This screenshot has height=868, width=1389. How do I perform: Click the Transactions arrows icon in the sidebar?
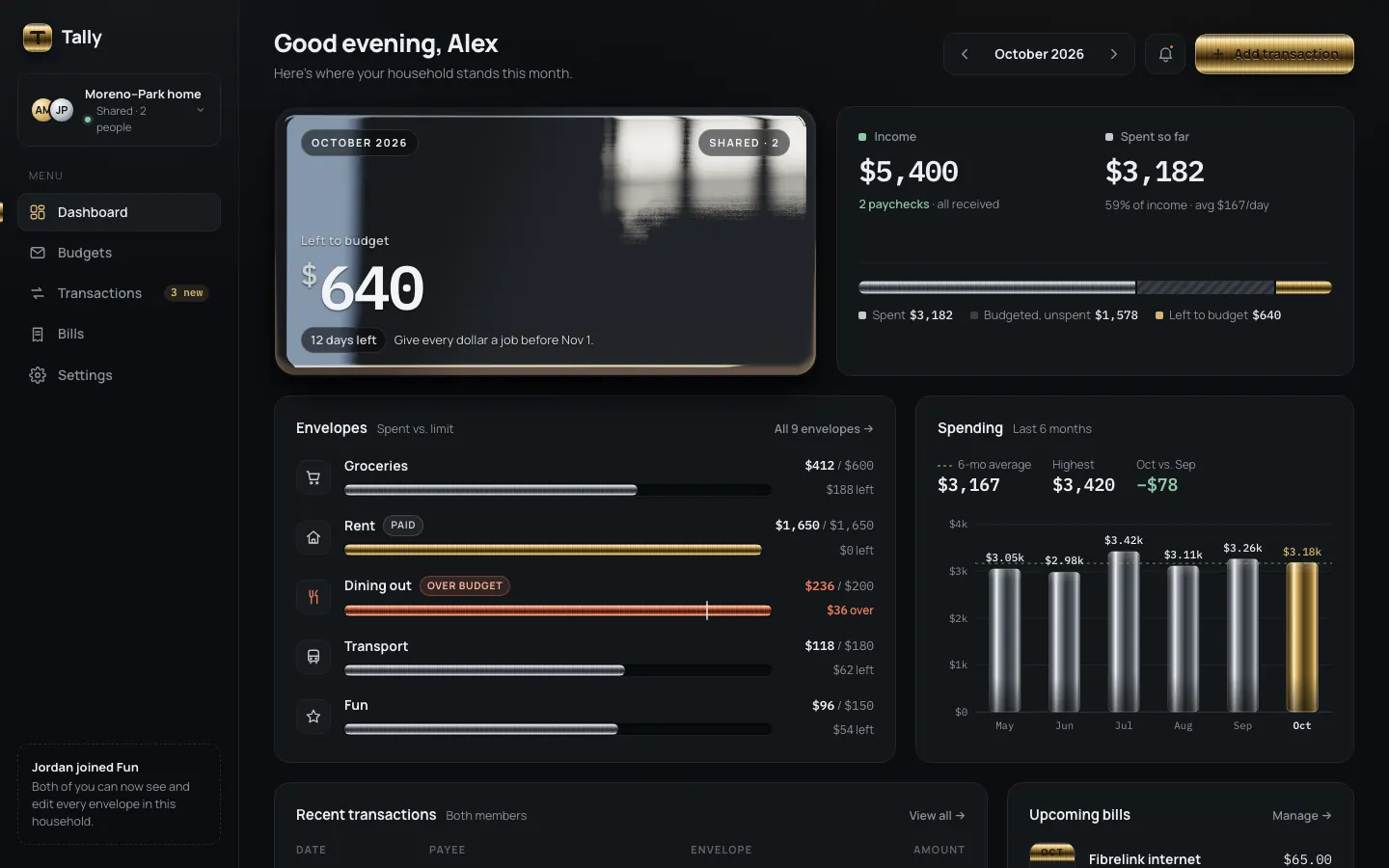point(38,293)
